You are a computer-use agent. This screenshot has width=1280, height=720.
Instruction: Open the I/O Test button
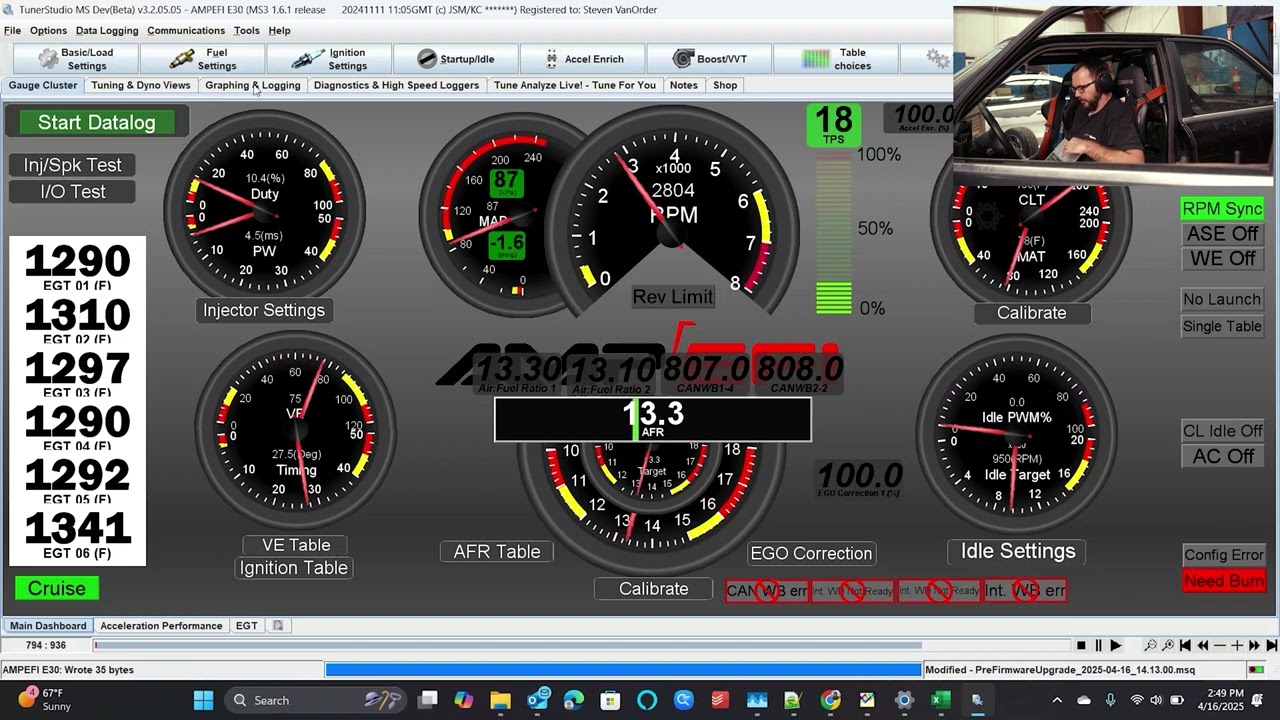(x=73, y=192)
